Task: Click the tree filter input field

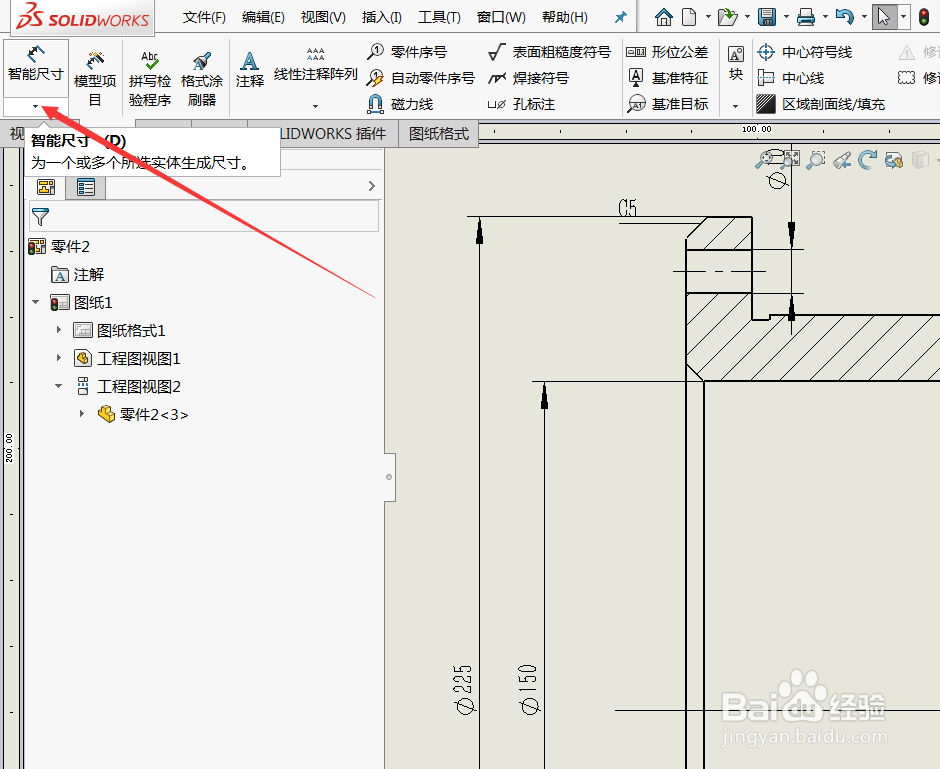Action: [x=204, y=216]
